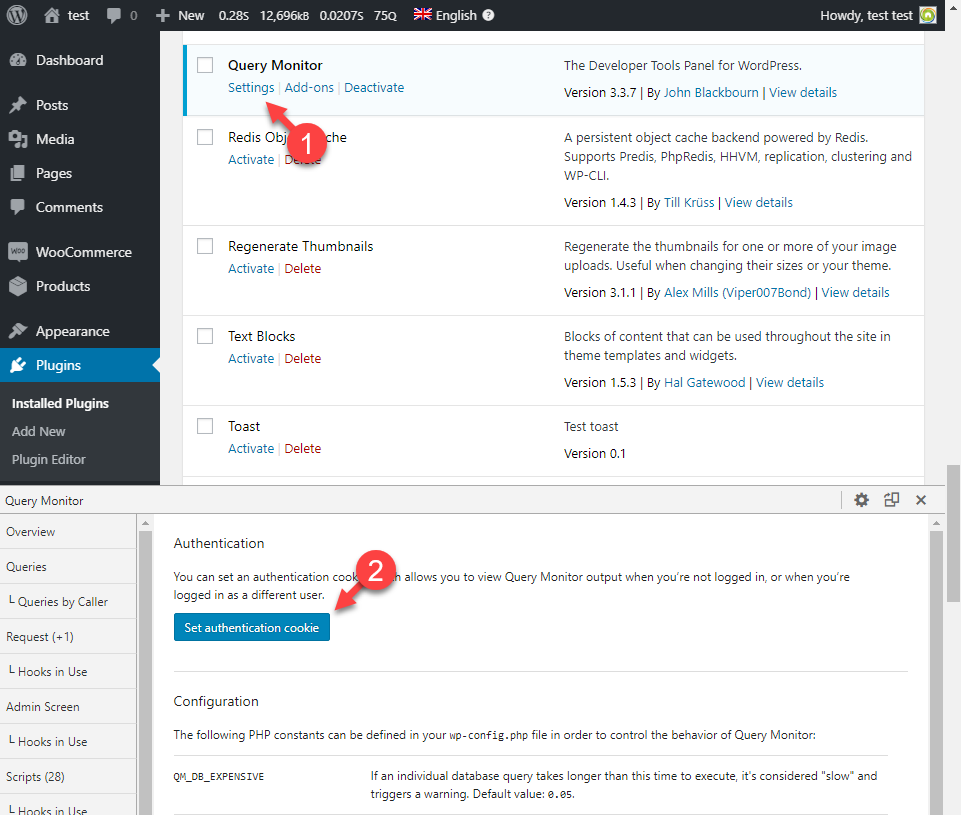961x815 pixels.
Task: View details for Regenerate Thumbnails
Action: click(855, 292)
